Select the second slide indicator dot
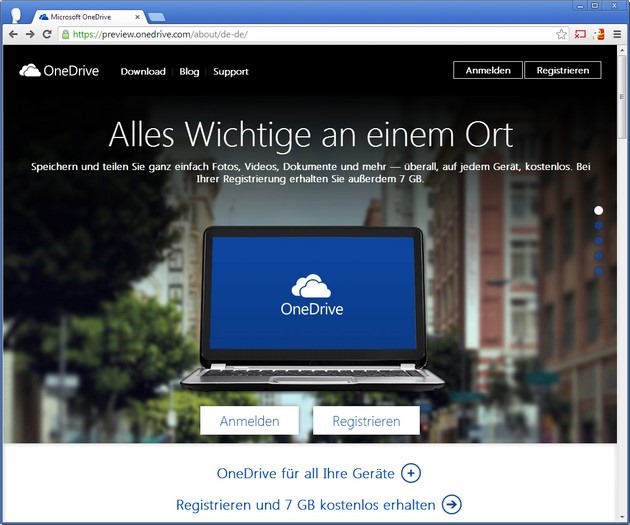Screen dimensions: 630x525 point(598,226)
